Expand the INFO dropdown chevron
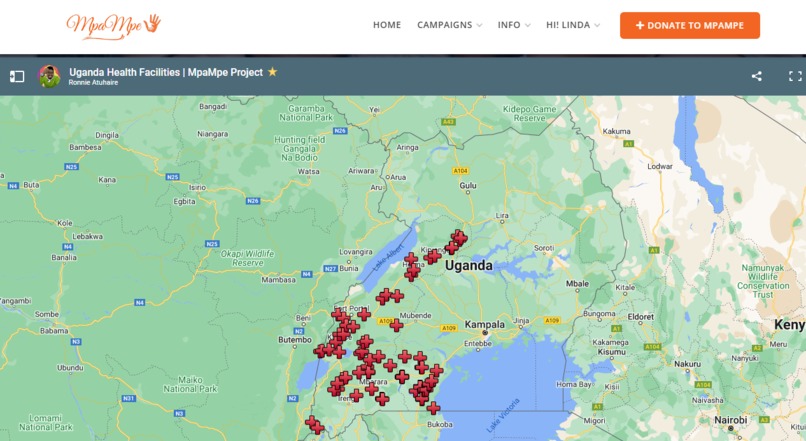The height and width of the screenshot is (441, 806). pyautogui.click(x=527, y=25)
